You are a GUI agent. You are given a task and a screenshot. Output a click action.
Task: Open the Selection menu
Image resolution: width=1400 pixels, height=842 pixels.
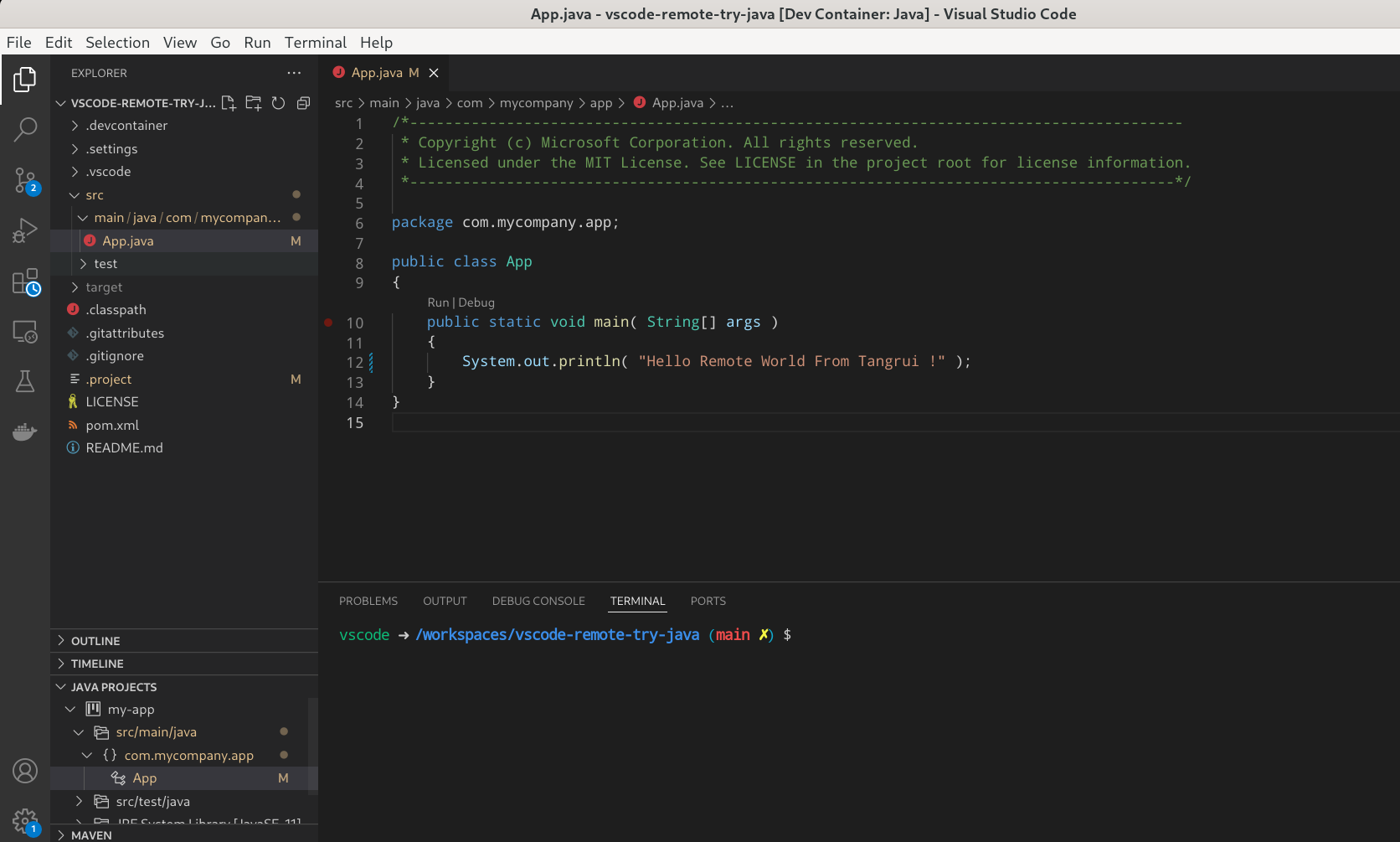[x=117, y=43]
